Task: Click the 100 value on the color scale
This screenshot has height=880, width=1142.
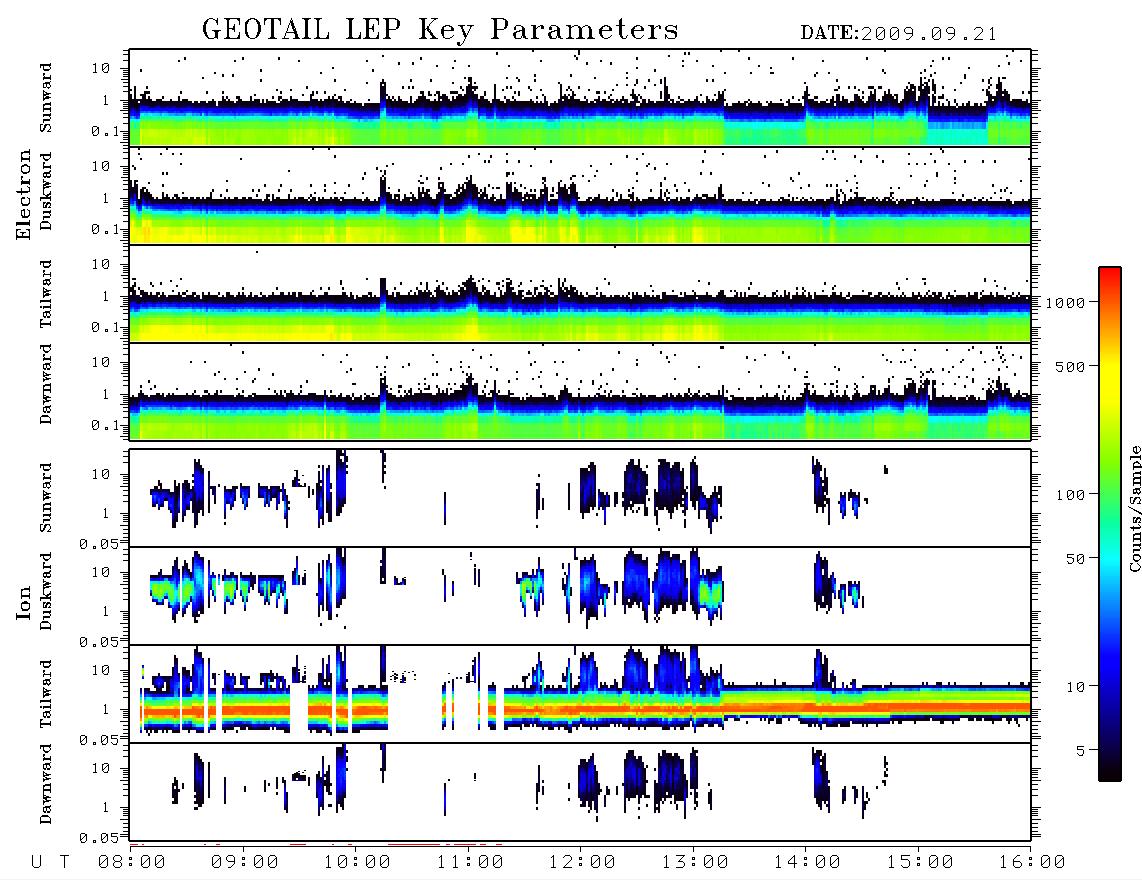Action: [1070, 495]
